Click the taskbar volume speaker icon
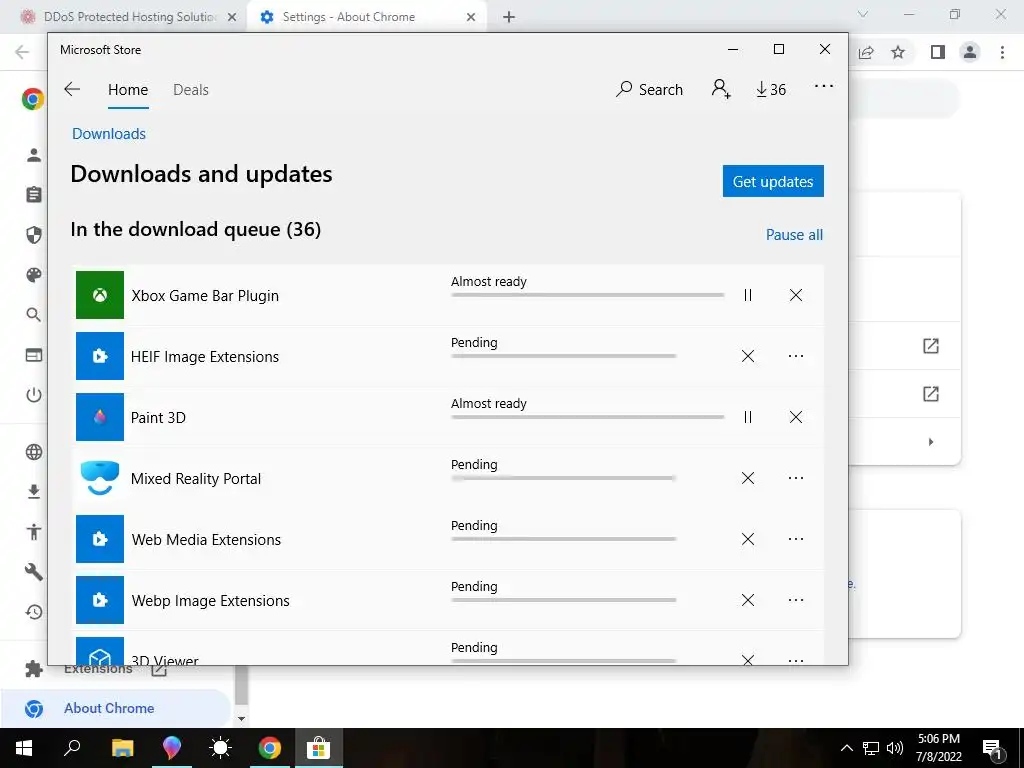This screenshot has width=1024, height=768. click(x=895, y=748)
